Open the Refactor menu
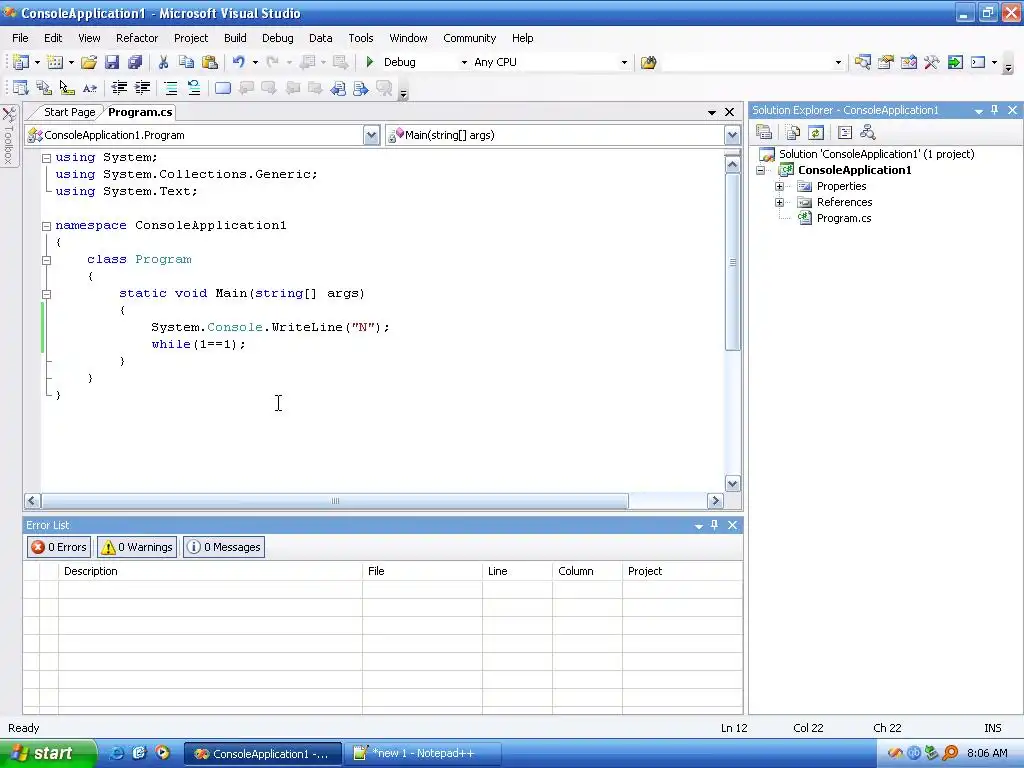Image resolution: width=1024 pixels, height=768 pixels. point(137,38)
